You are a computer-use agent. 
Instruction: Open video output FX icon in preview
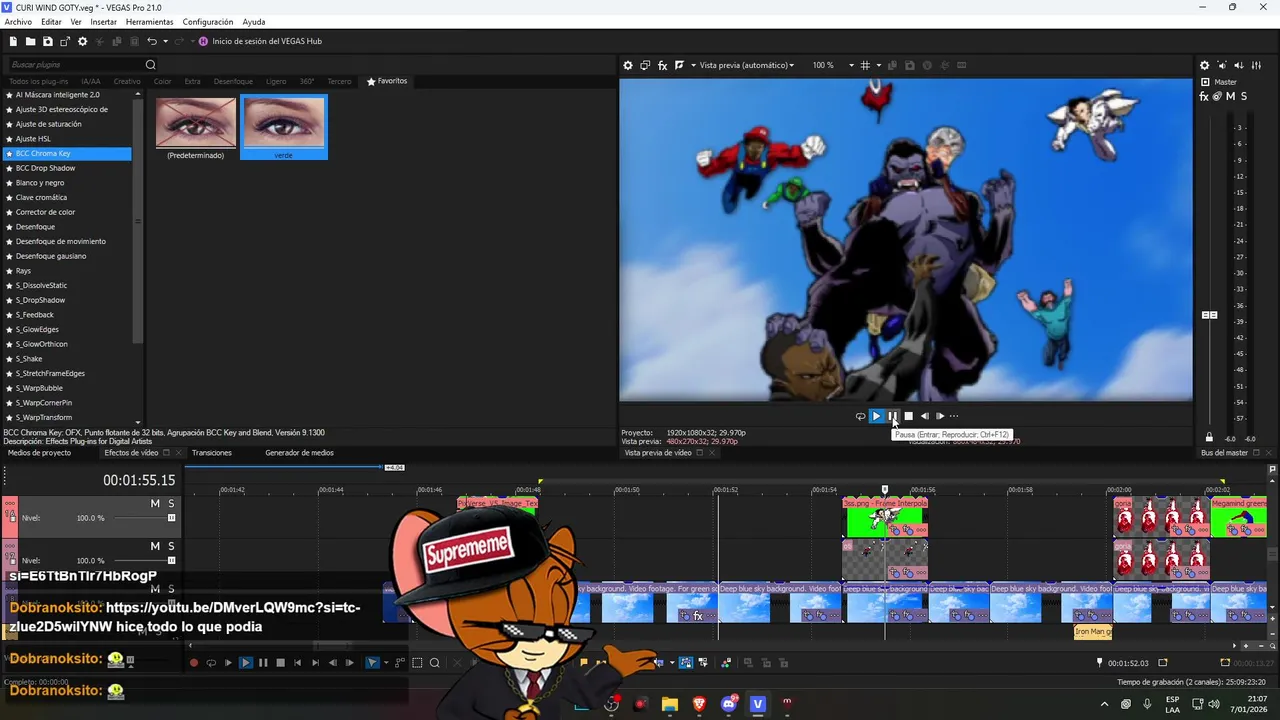(662, 65)
